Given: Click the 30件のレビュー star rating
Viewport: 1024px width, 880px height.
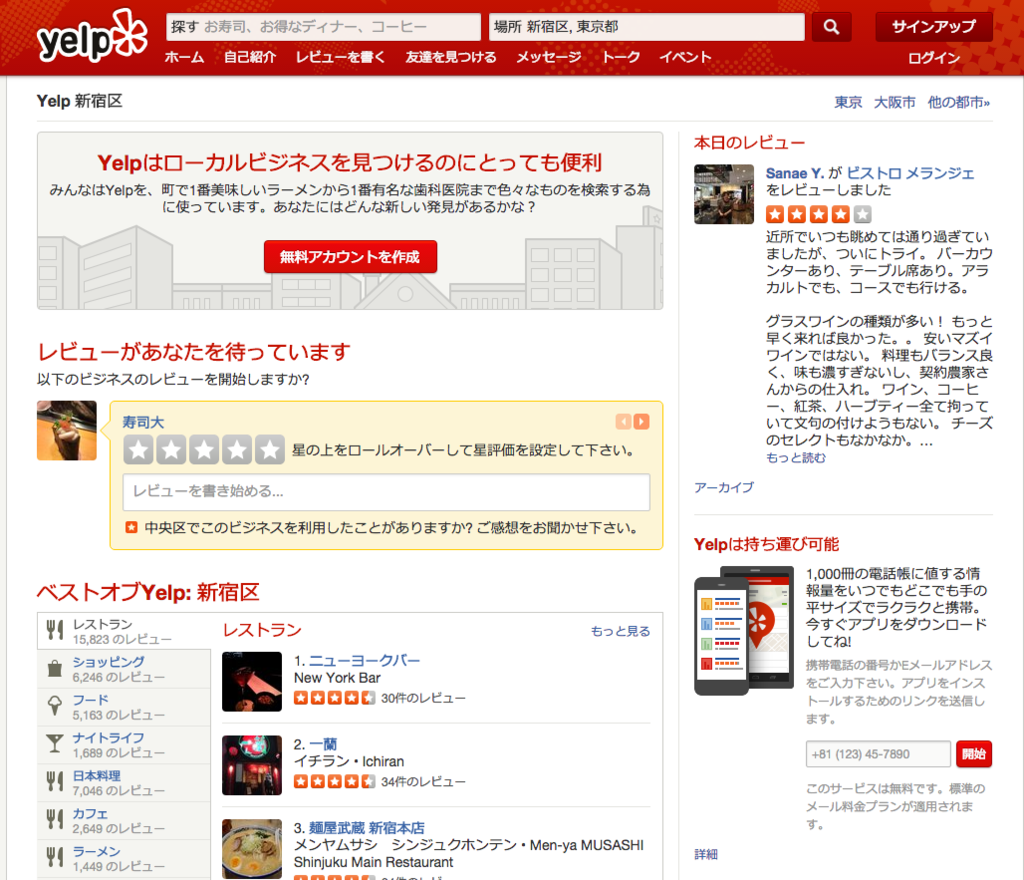Looking at the screenshot, I should [334, 698].
